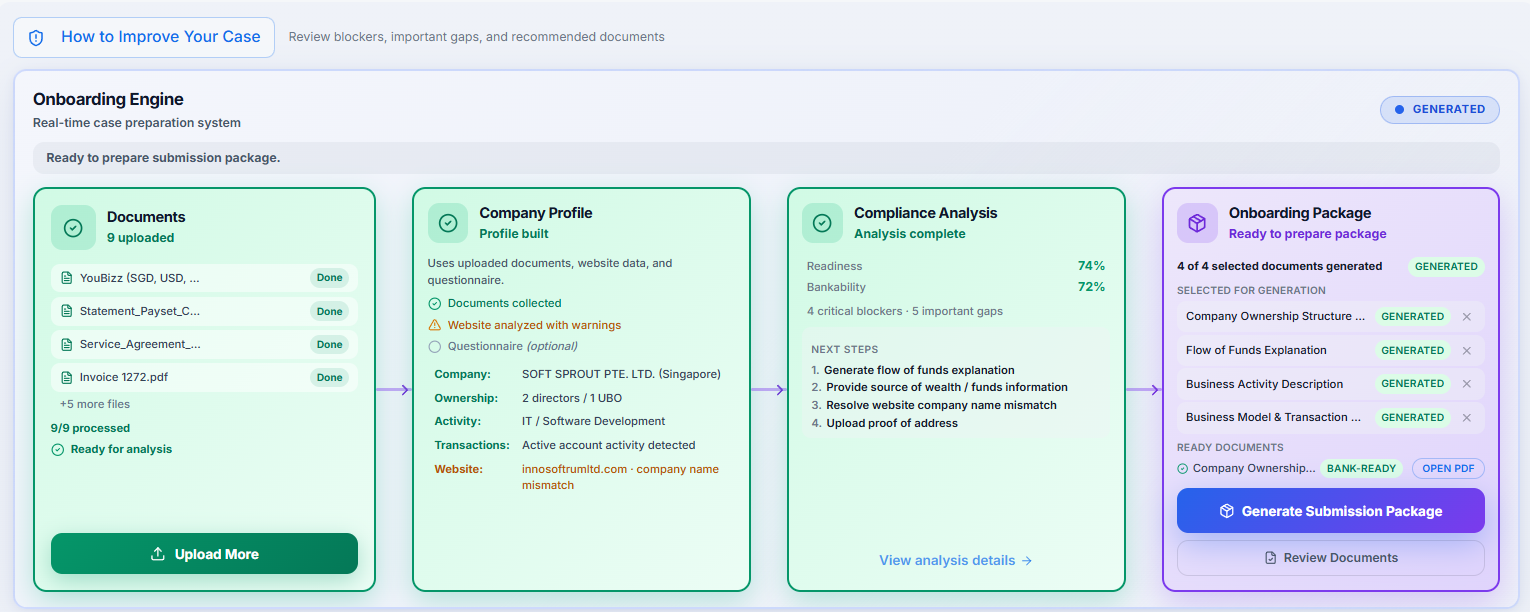Image resolution: width=1530 pixels, height=612 pixels.
Task: Click 4 critical blockers · 5 important gaps text
Action: pos(905,311)
